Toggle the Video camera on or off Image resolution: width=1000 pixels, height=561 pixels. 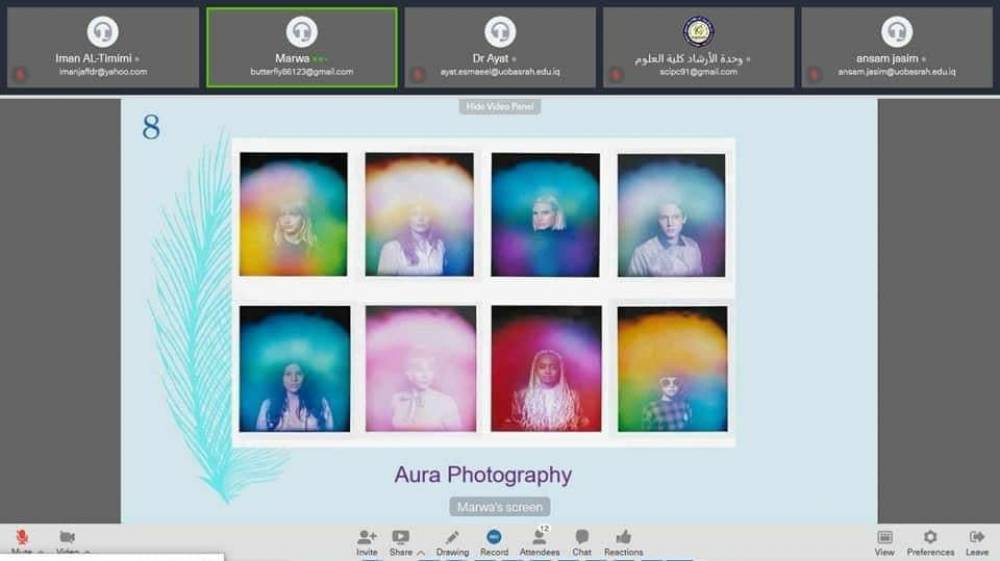67,538
